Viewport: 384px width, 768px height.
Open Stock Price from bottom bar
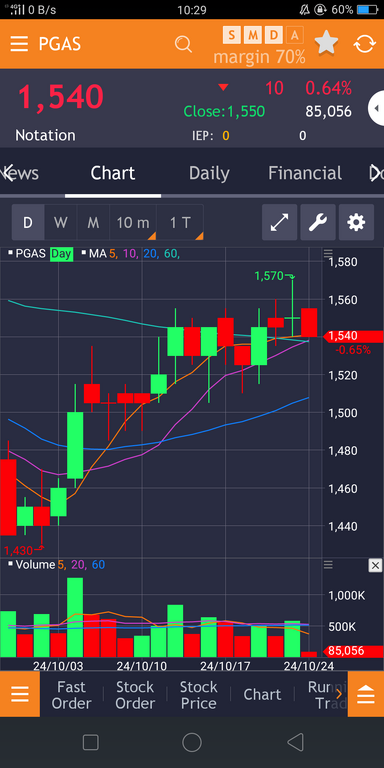point(198,695)
